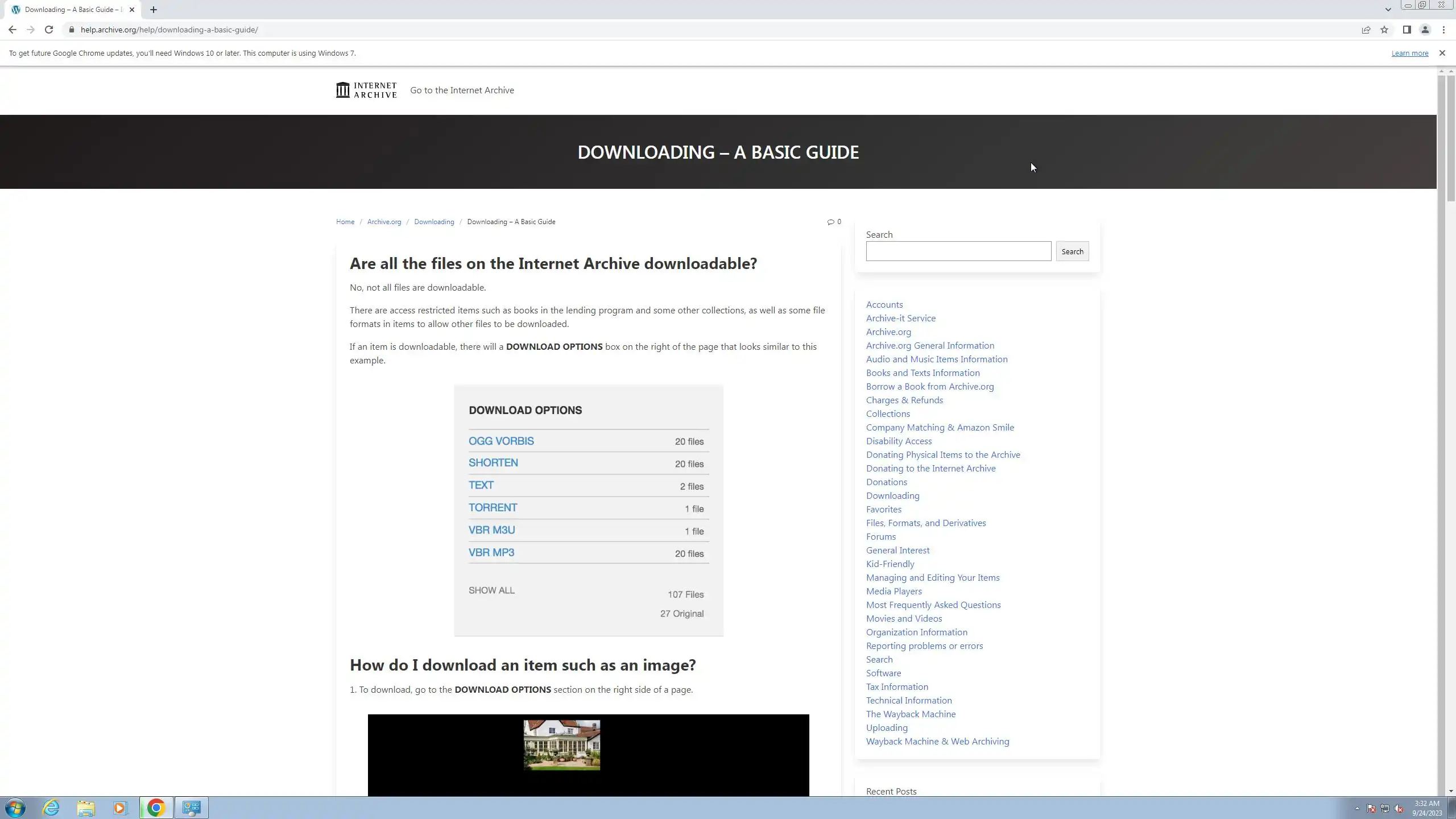Open the Wayback Machine category link
The image size is (1456, 819).
[x=911, y=714]
